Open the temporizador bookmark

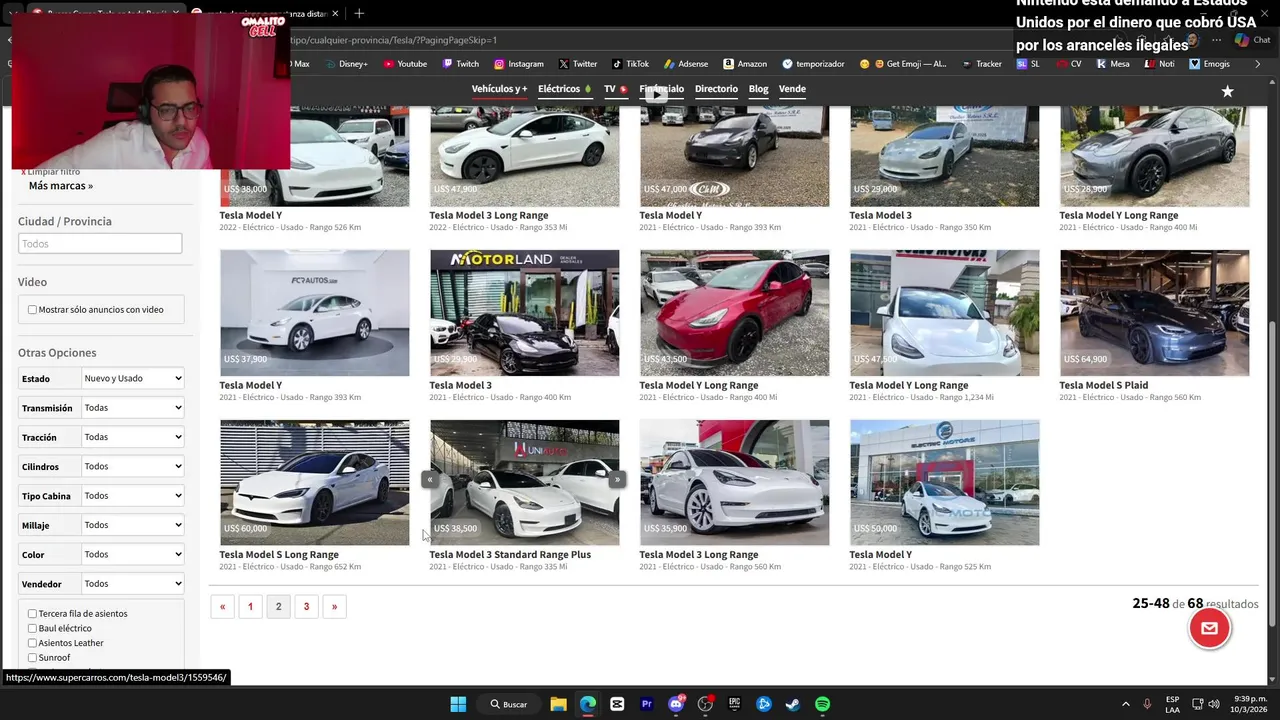click(814, 64)
